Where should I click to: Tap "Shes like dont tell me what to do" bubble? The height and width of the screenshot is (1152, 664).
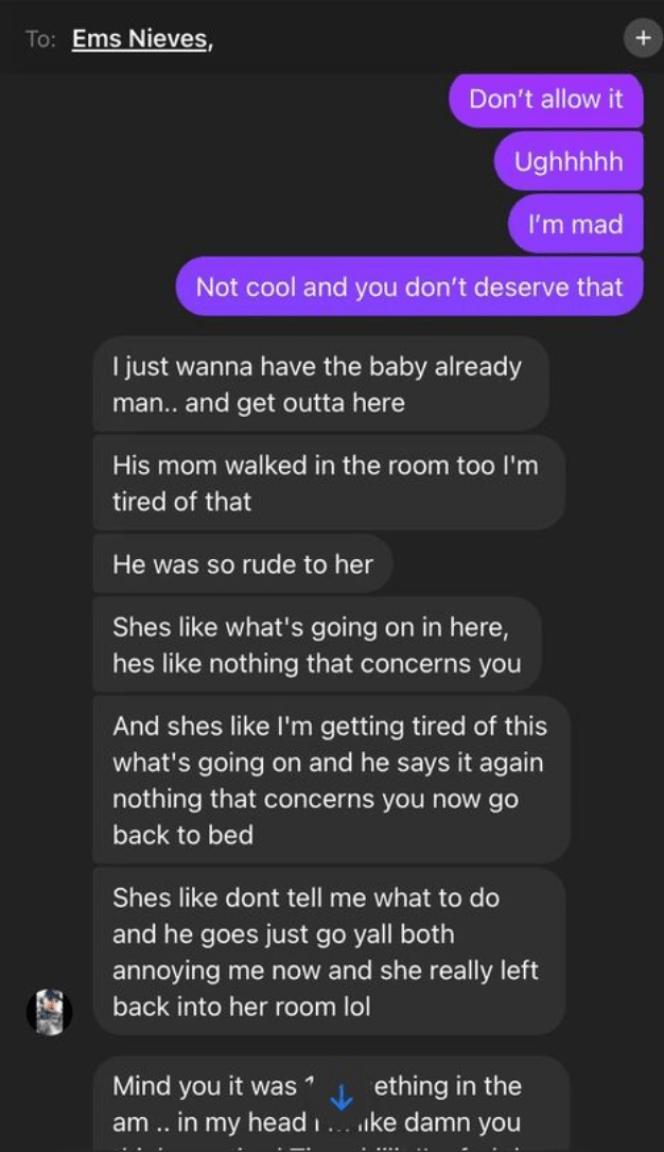[x=329, y=952]
